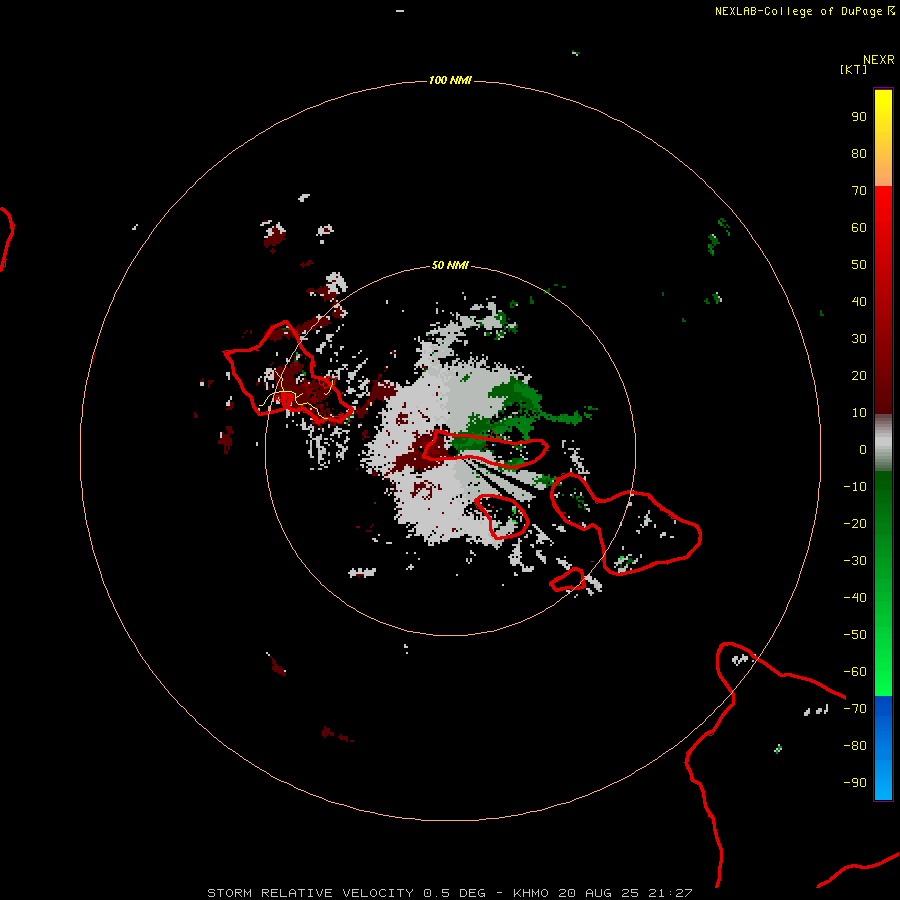Click the -30 value on the velocity scale

[855, 561]
